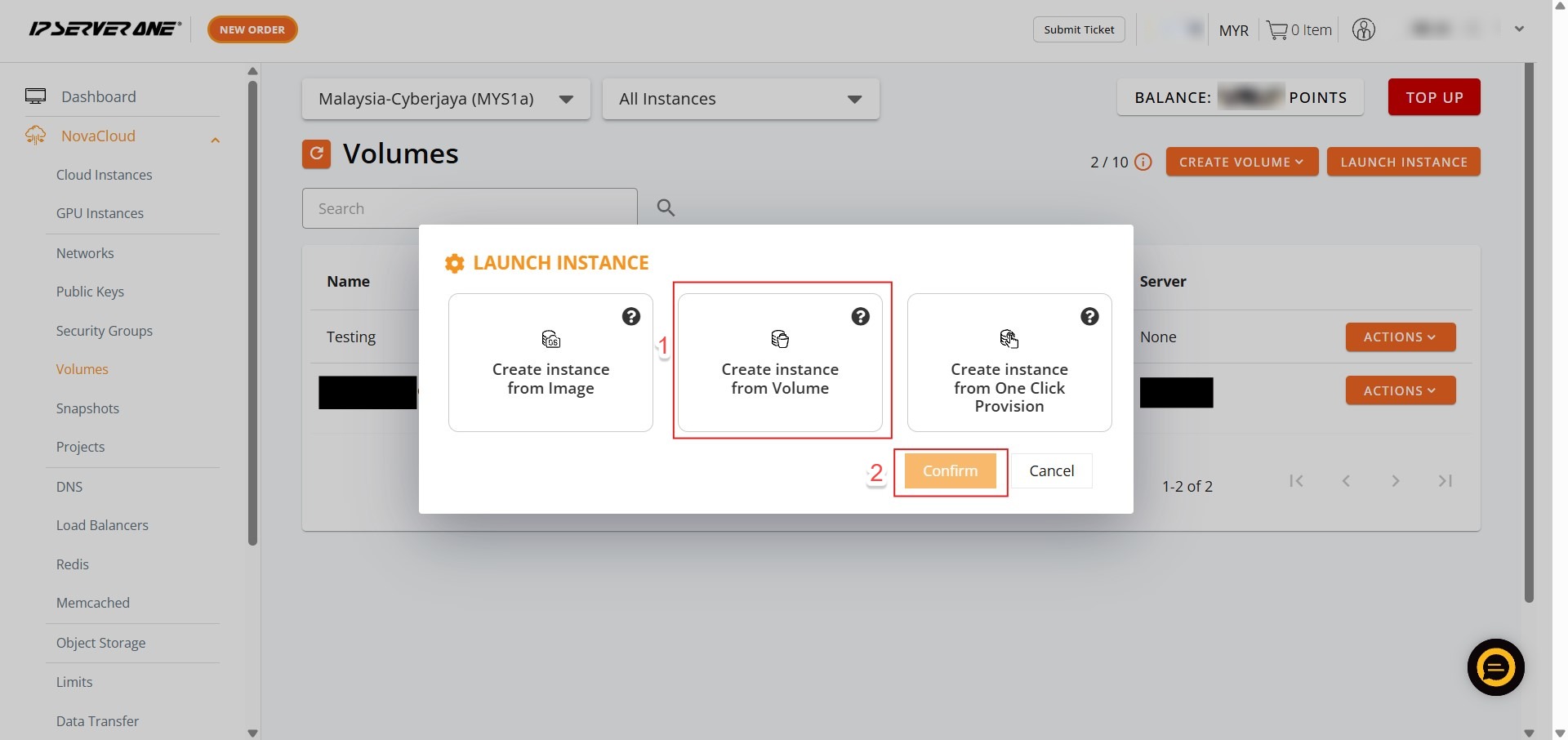Open the live chat bubble
The width and height of the screenshot is (1568, 740).
tap(1495, 667)
